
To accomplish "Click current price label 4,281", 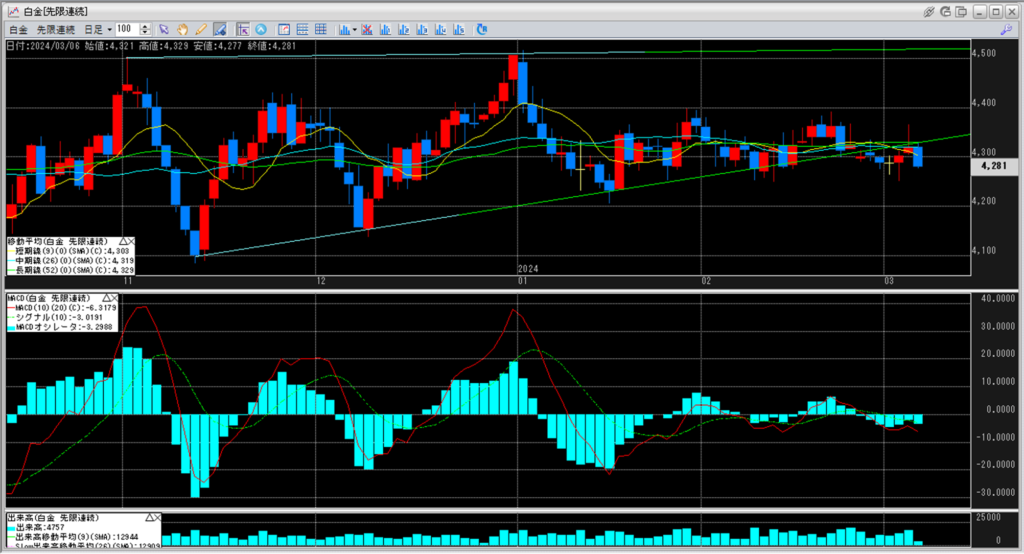I will (994, 166).
